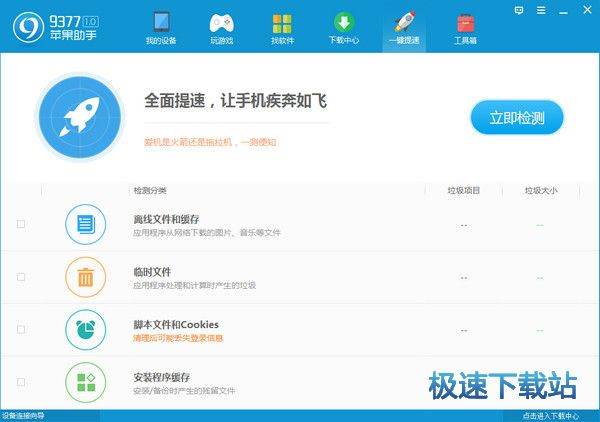This screenshot has height=422, width=600.
Task: Click the installer cache green icon
Action: coord(86,382)
